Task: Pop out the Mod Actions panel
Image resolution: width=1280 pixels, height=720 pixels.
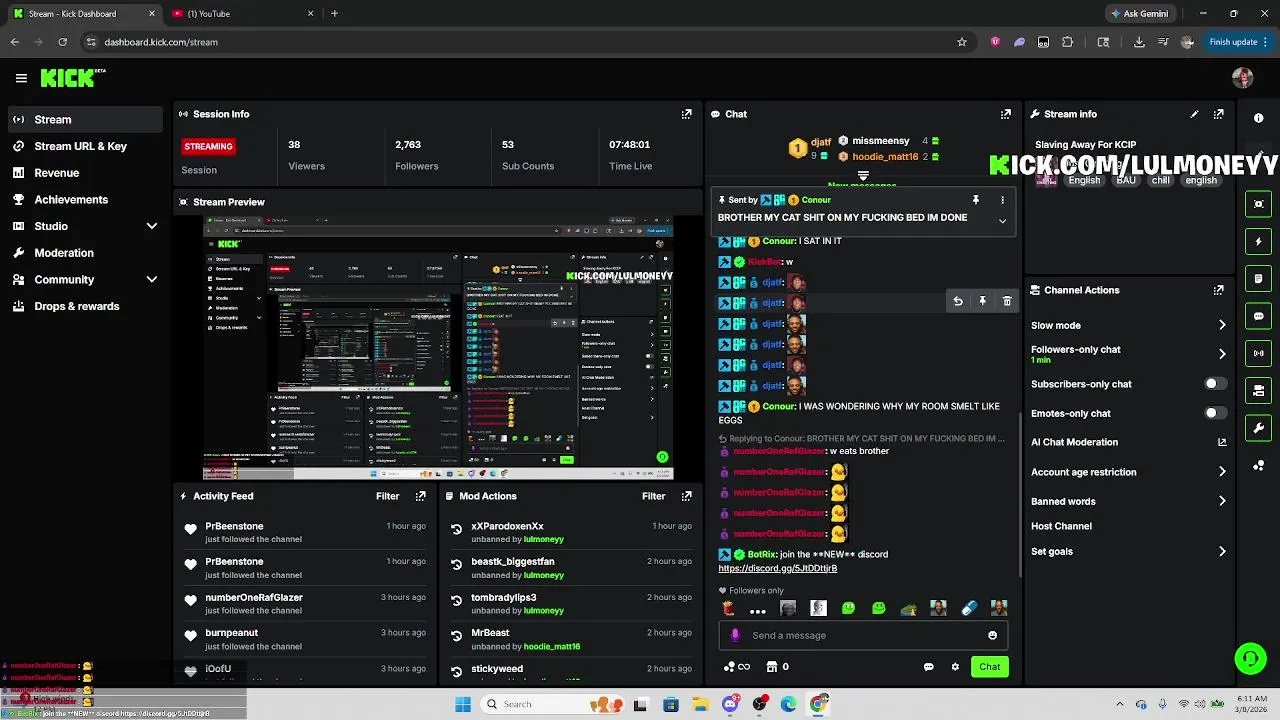Action: pos(686,496)
